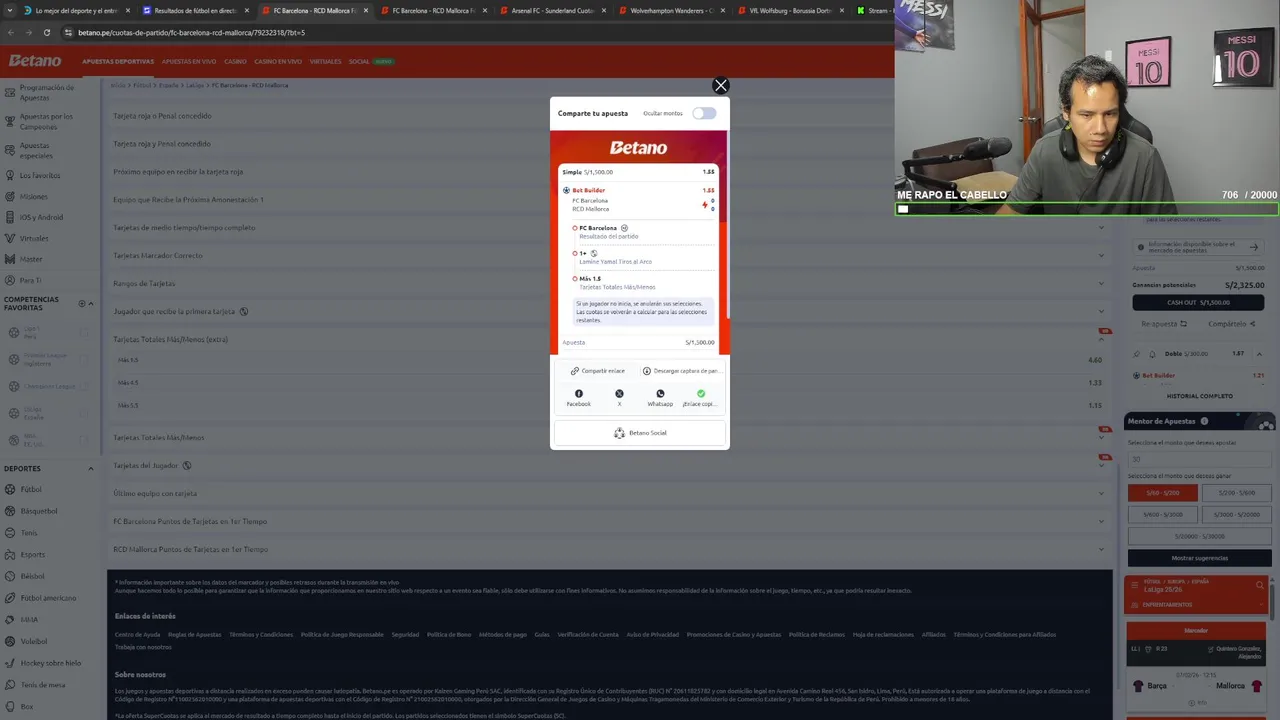Image resolution: width=1280 pixels, height=720 pixels.
Task: Click Mostrar sugerencias button
Action: (1200, 558)
